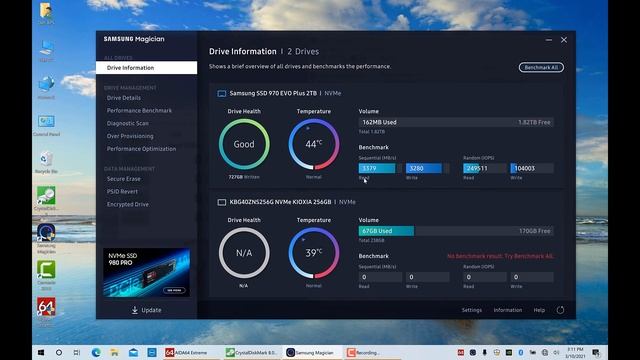Open Performance Optimization in the sidebar
Viewport: 640px width, 360px height.
pos(141,149)
